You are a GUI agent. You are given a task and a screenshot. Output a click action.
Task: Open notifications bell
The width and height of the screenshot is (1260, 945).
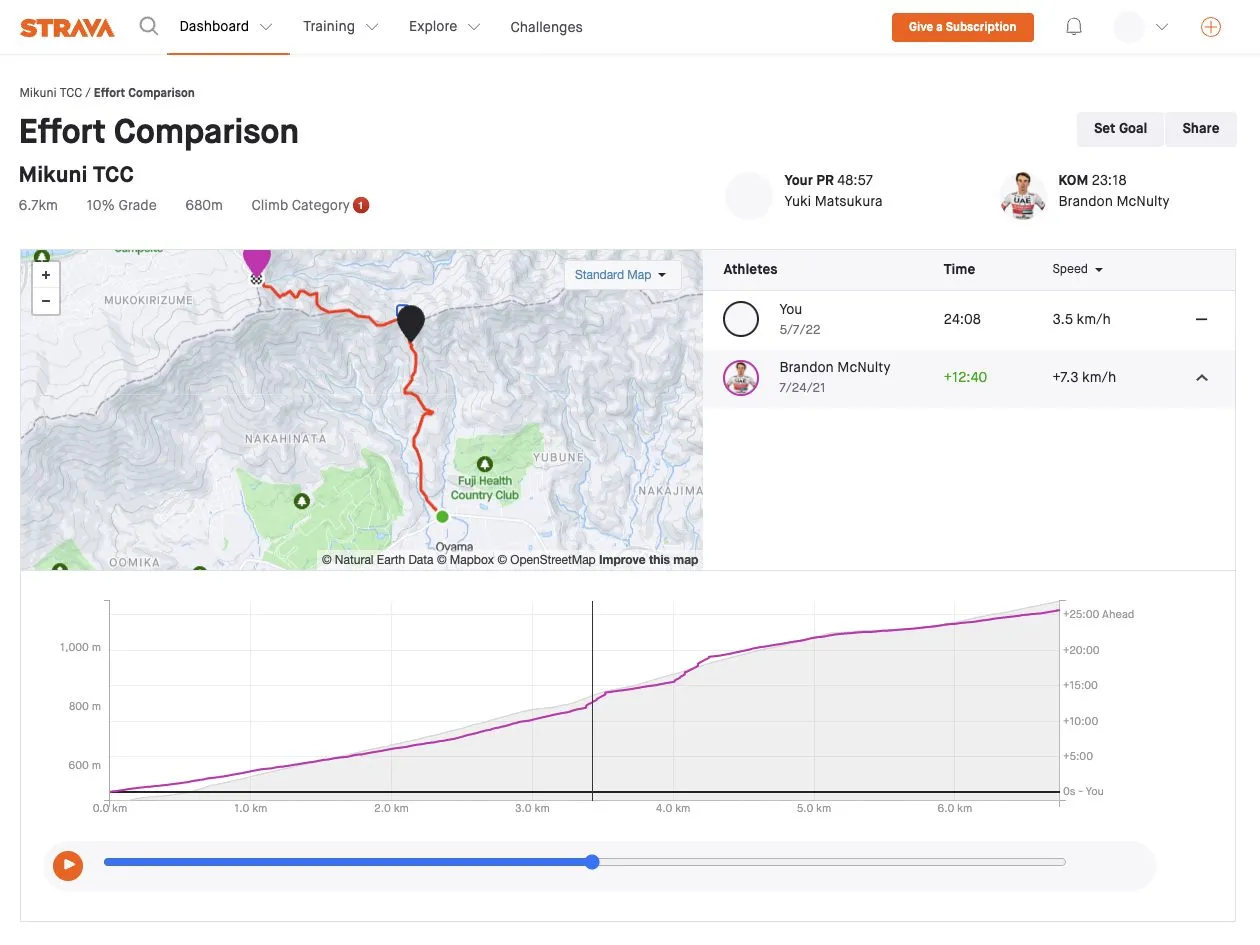pos(1074,27)
